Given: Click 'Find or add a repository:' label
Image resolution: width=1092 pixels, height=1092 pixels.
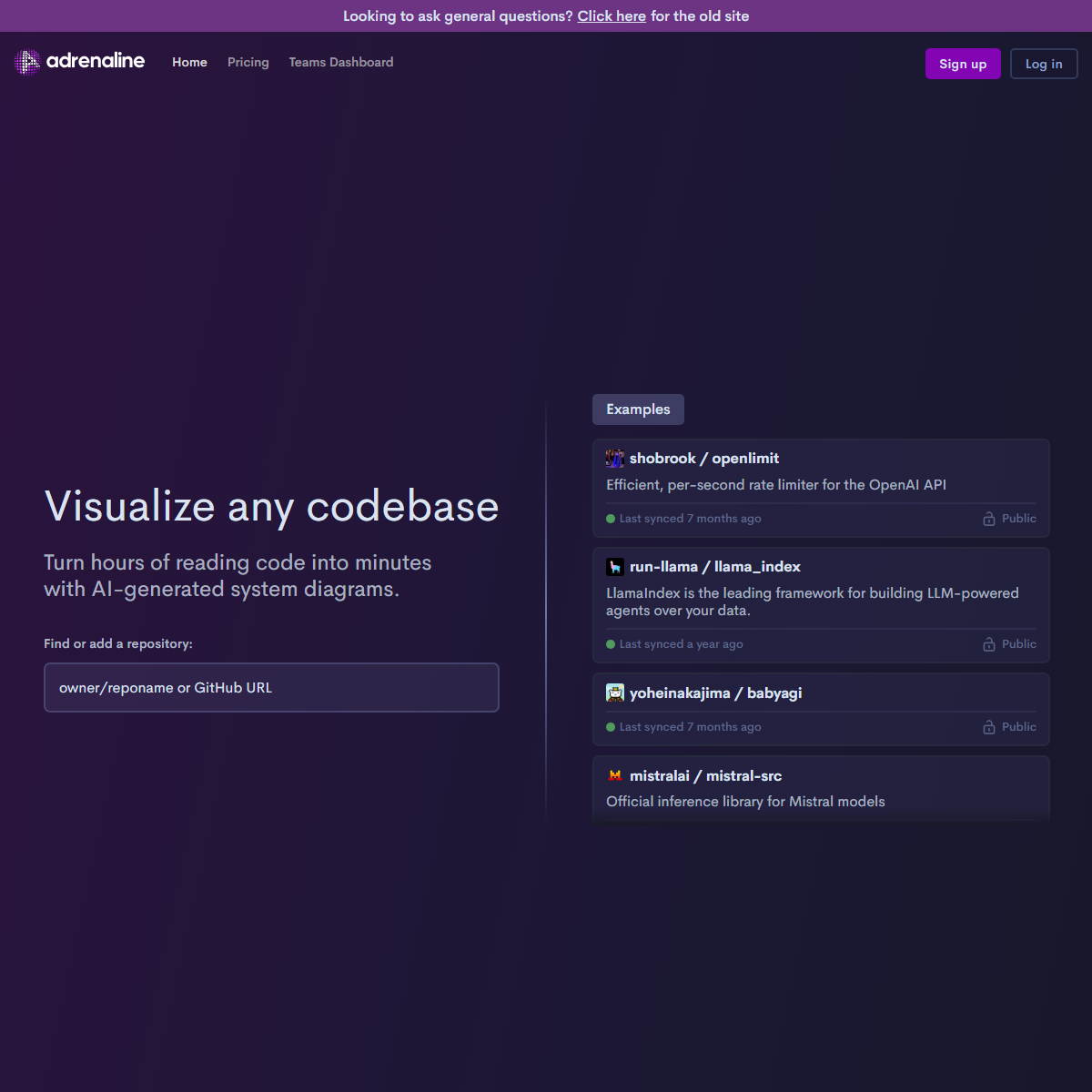Looking at the screenshot, I should [x=118, y=643].
